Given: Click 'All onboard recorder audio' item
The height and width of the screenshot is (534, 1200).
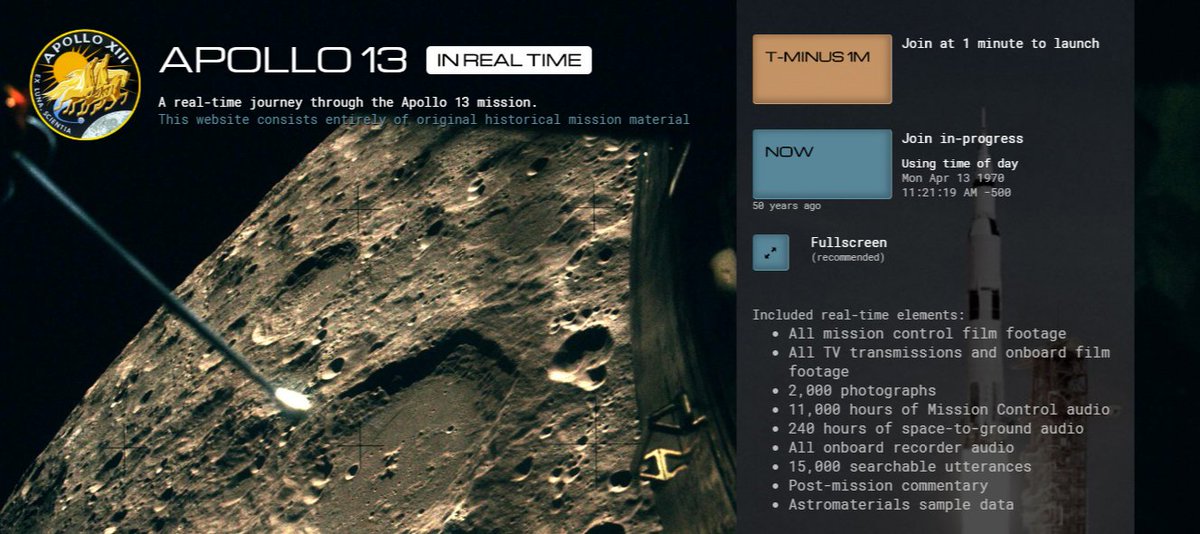Looking at the screenshot, I should click(901, 448).
